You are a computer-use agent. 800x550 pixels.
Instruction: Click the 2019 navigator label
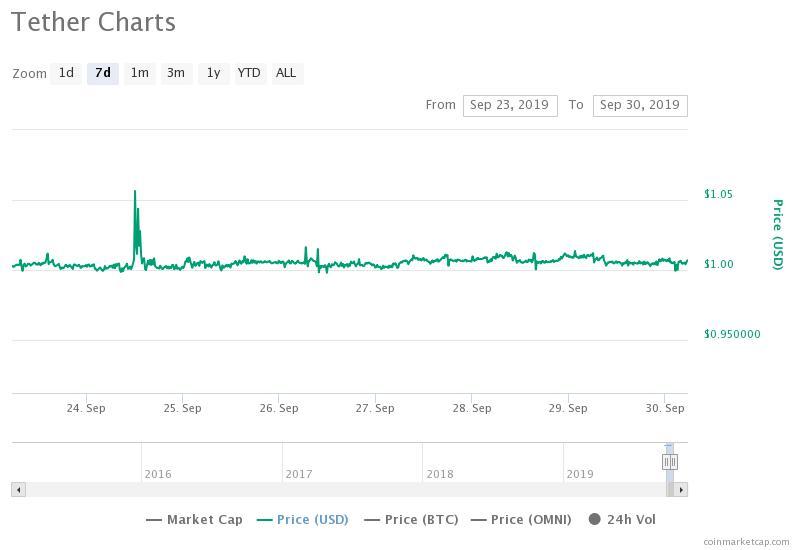pos(580,474)
